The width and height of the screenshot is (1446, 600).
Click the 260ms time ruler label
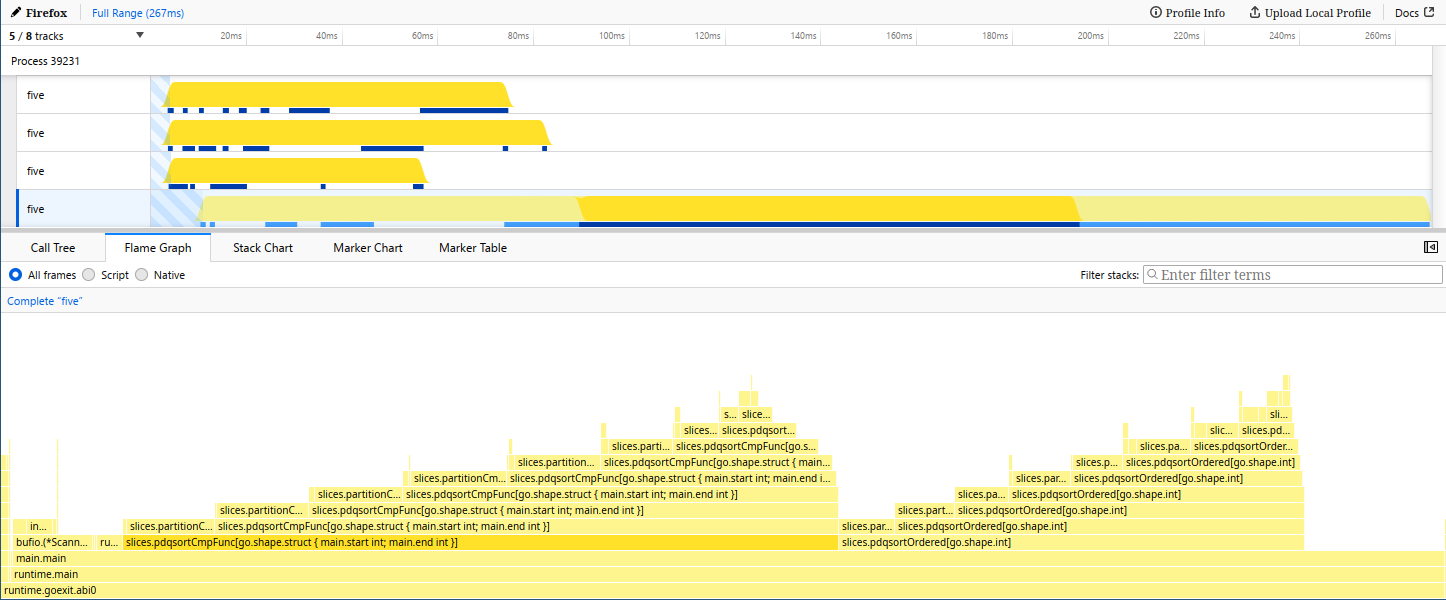point(1378,36)
